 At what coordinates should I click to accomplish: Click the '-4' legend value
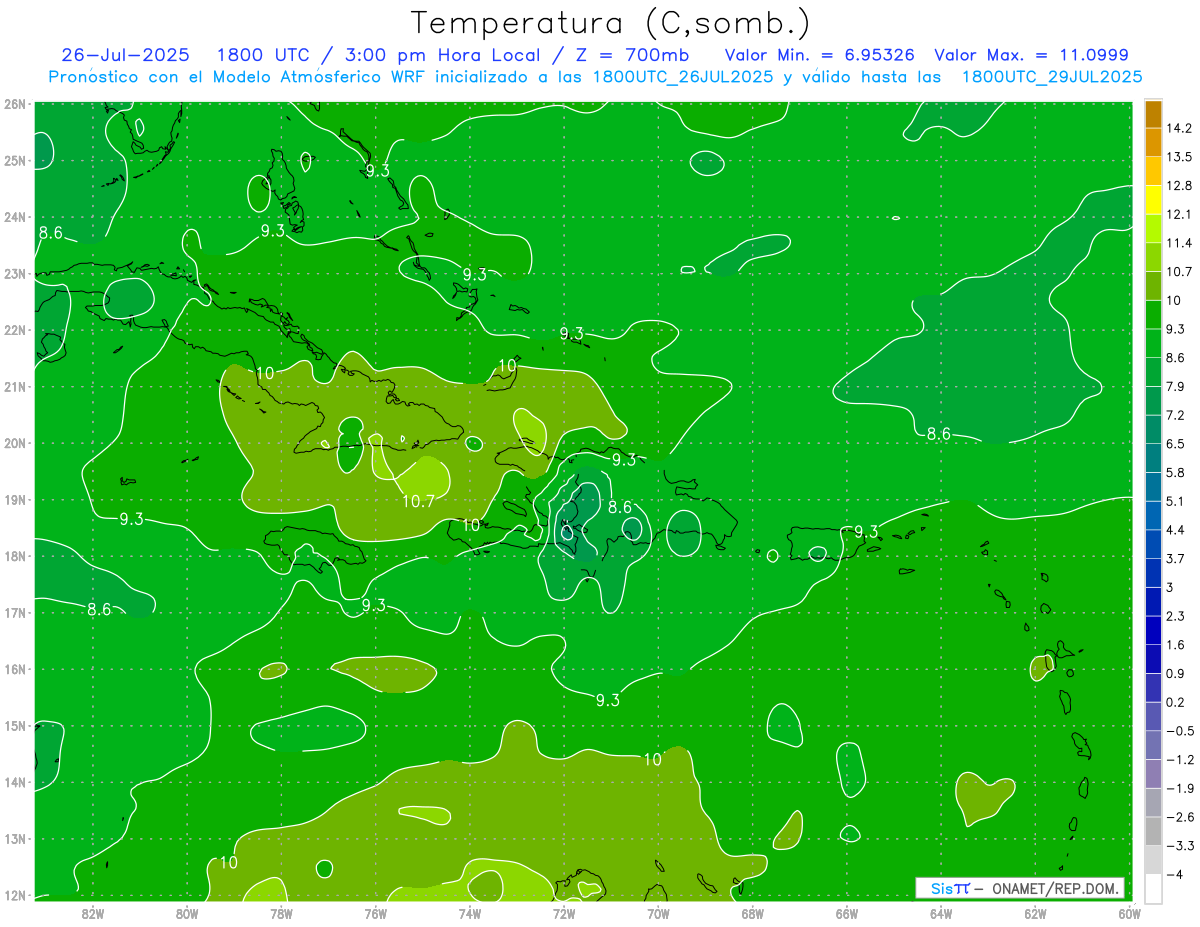[1175, 875]
